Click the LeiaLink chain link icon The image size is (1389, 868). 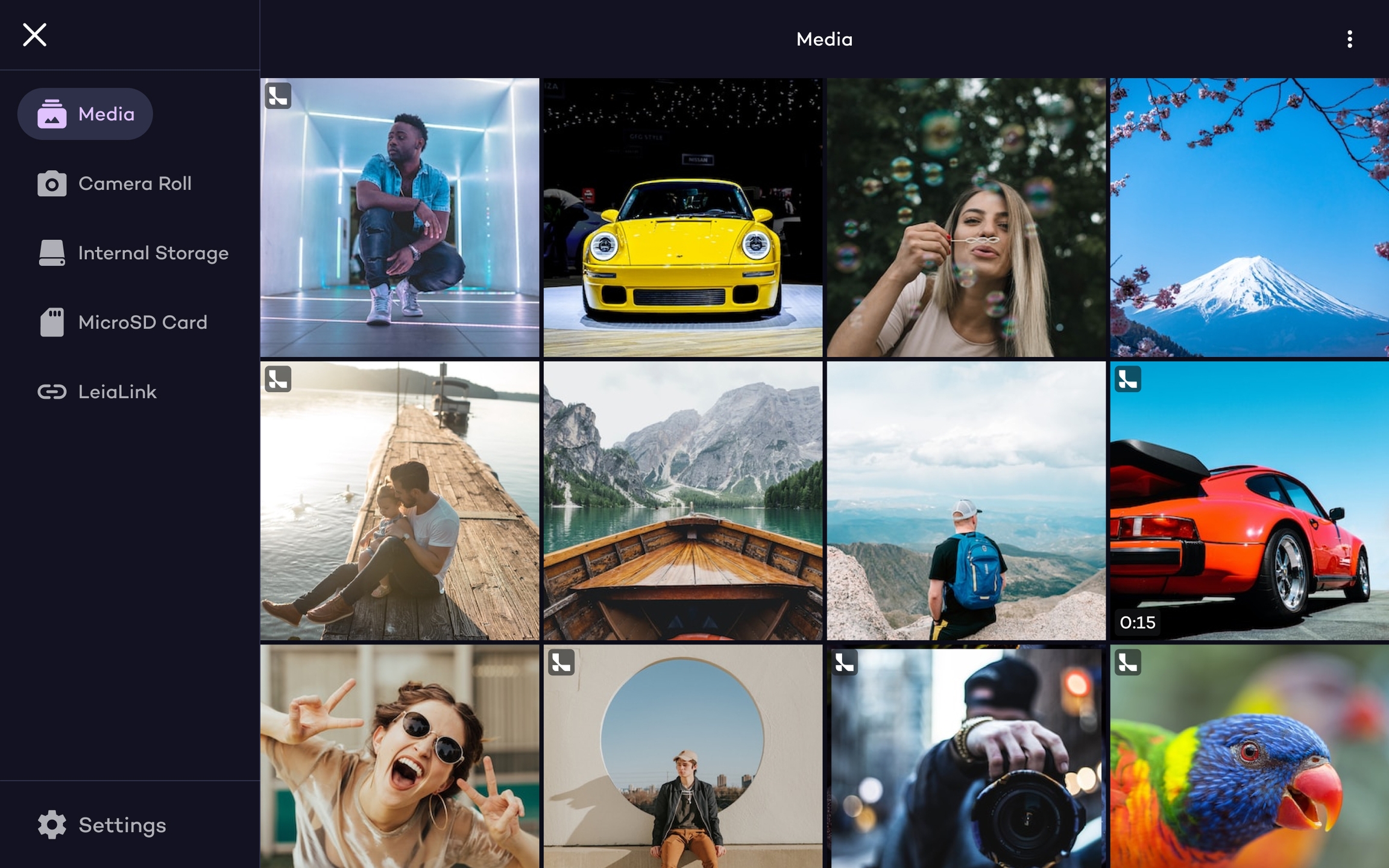point(52,392)
